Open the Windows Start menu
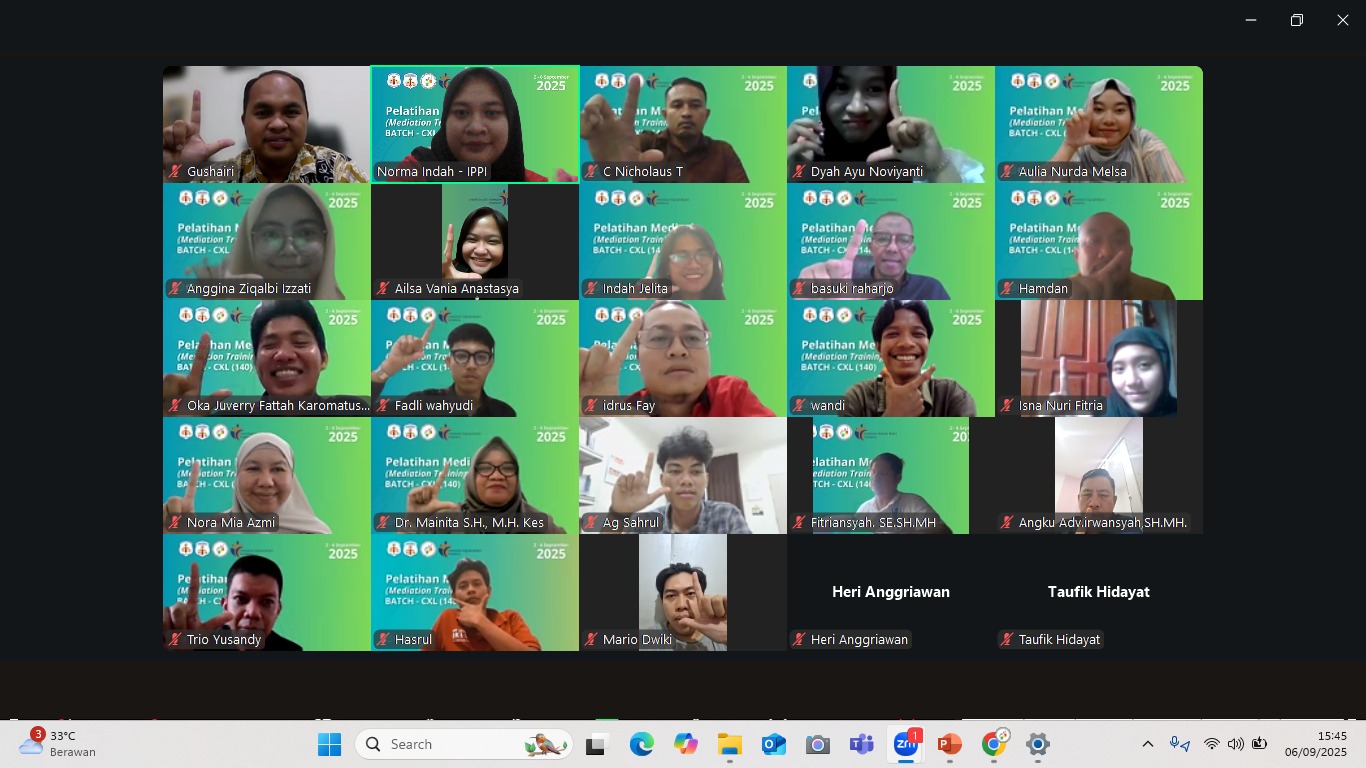 [x=329, y=744]
